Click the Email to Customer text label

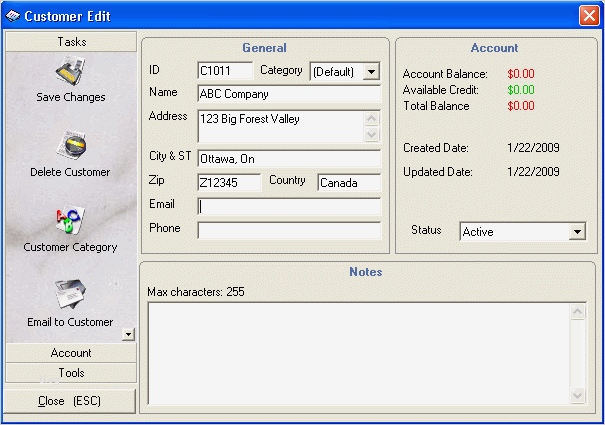point(70,322)
